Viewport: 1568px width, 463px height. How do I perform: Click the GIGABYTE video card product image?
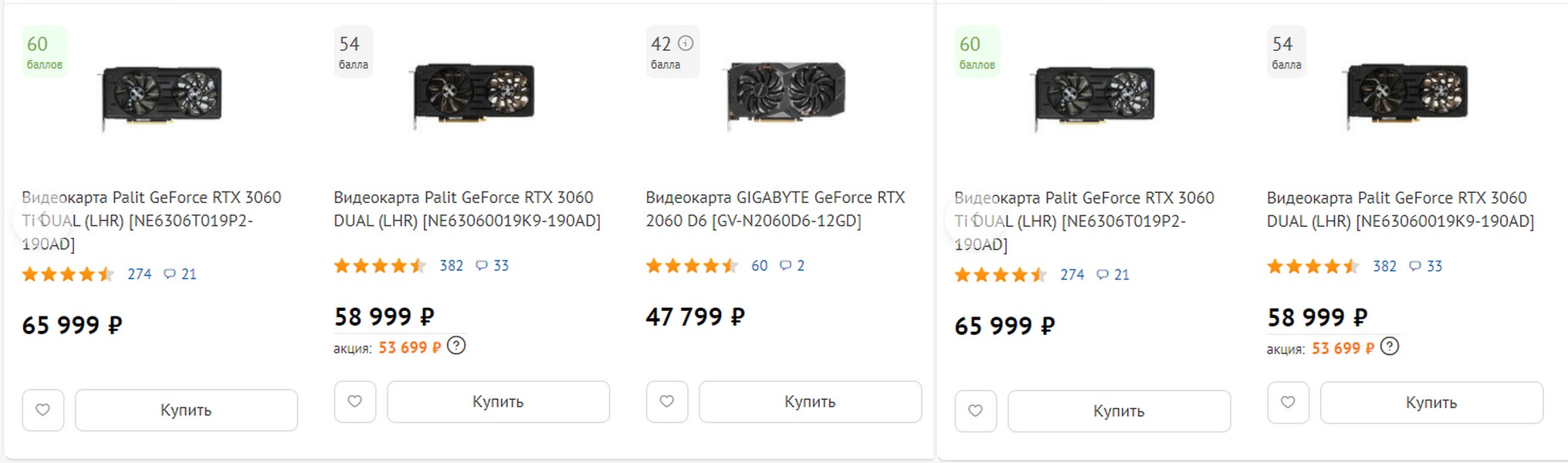point(786,93)
